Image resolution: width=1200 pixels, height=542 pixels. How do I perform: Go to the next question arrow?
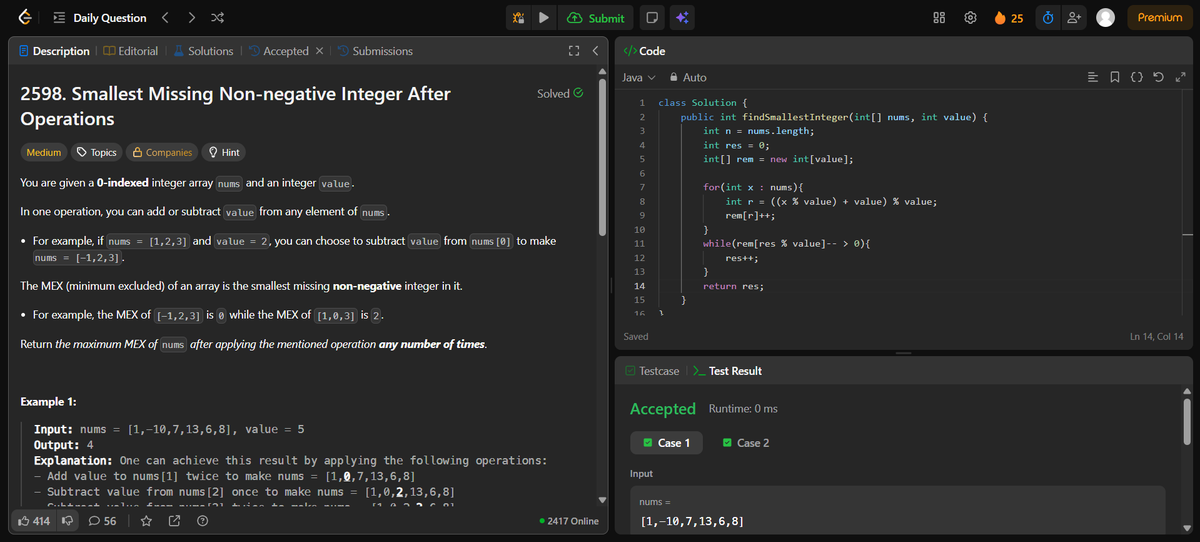(192, 18)
